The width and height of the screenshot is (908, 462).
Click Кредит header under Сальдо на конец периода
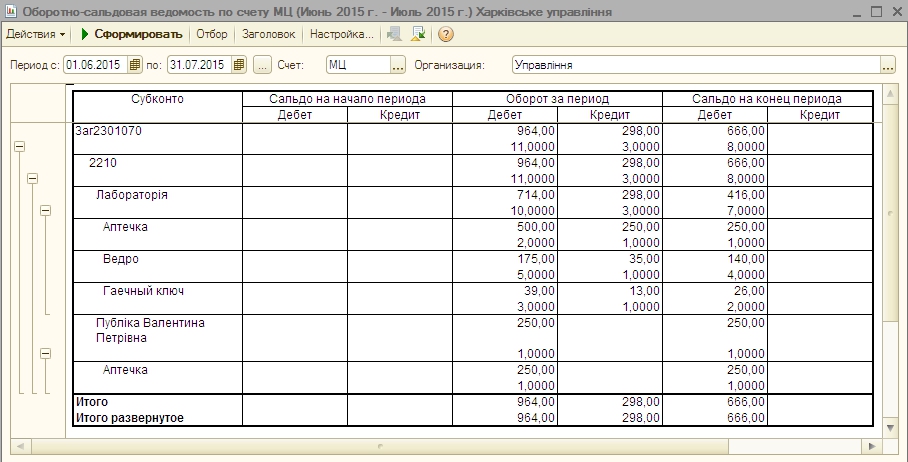tap(819, 115)
